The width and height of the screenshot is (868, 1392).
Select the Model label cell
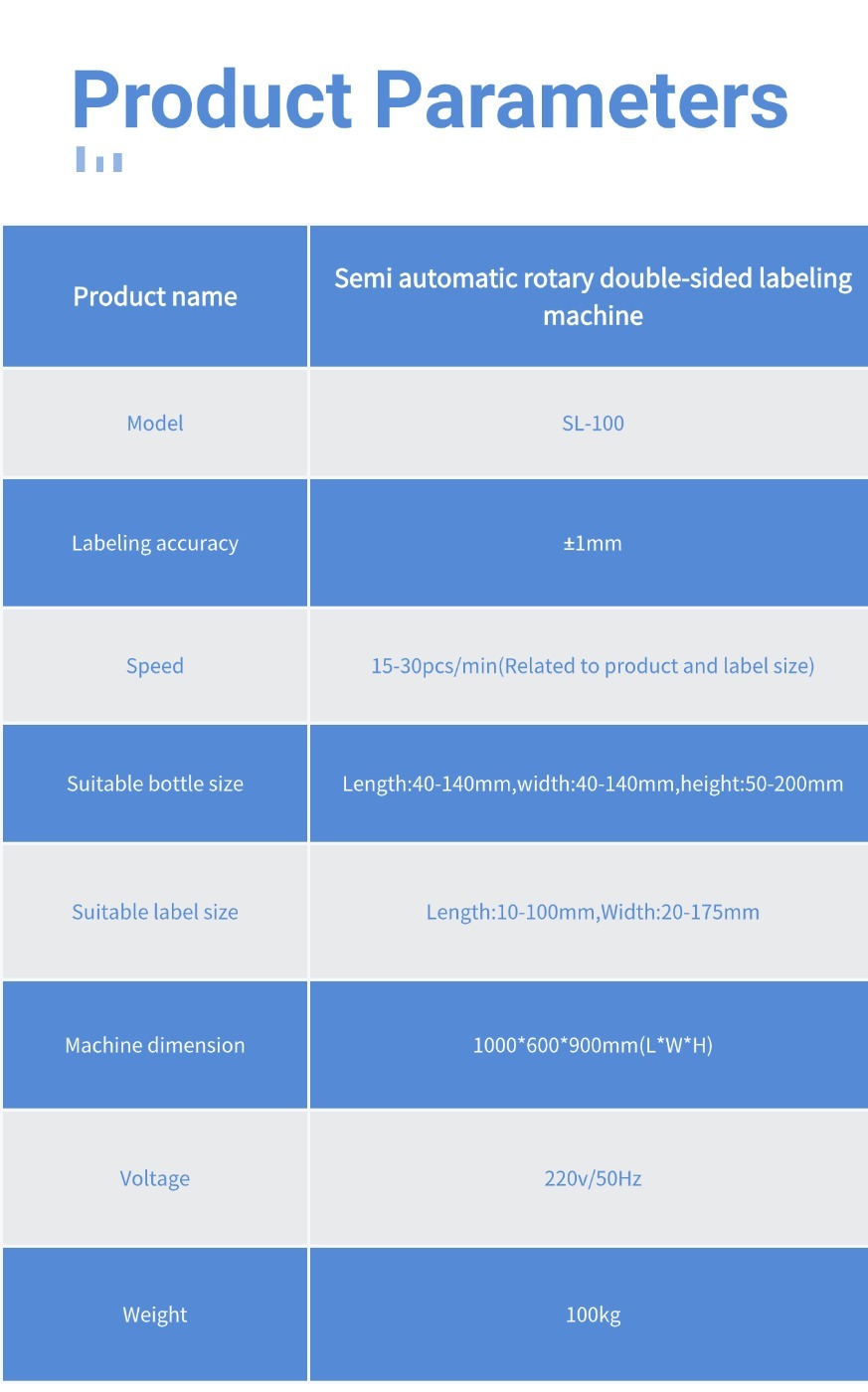(x=155, y=423)
